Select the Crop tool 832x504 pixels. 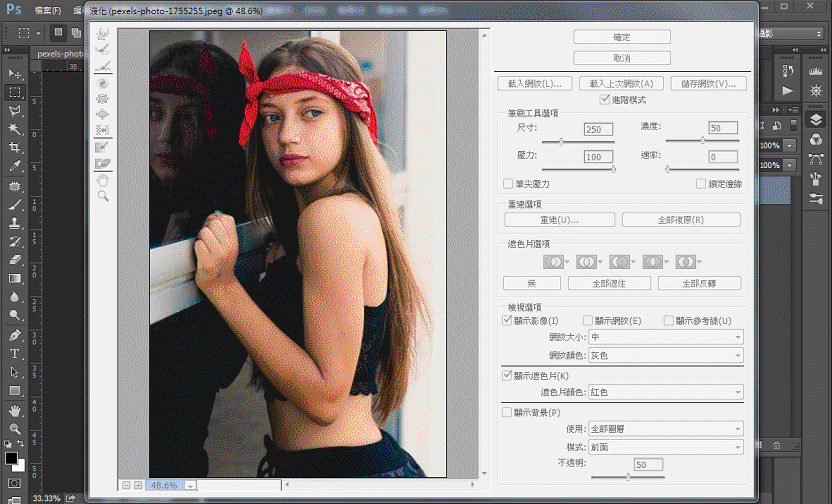coord(15,147)
